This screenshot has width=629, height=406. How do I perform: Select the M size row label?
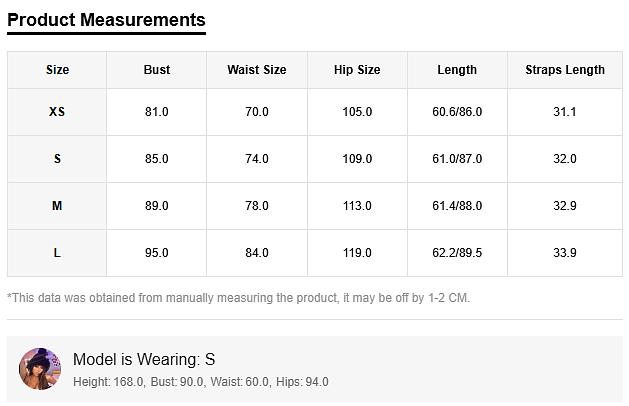point(57,206)
